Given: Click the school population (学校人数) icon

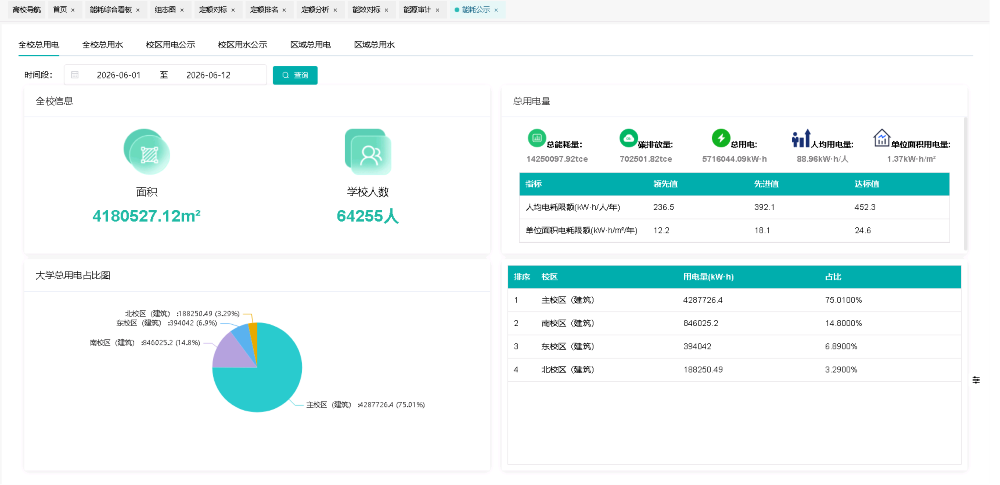Looking at the screenshot, I should pos(368,152).
